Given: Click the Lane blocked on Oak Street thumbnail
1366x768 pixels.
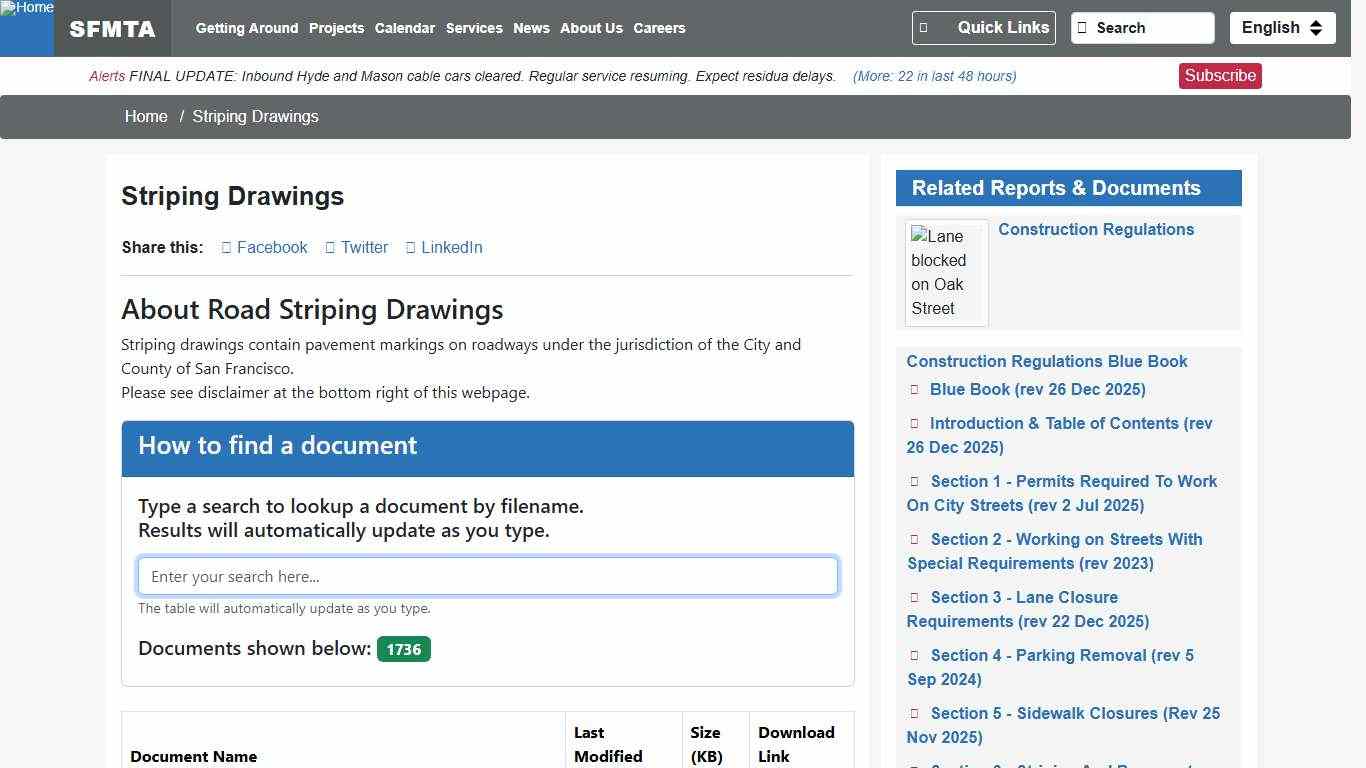Looking at the screenshot, I should click(946, 273).
